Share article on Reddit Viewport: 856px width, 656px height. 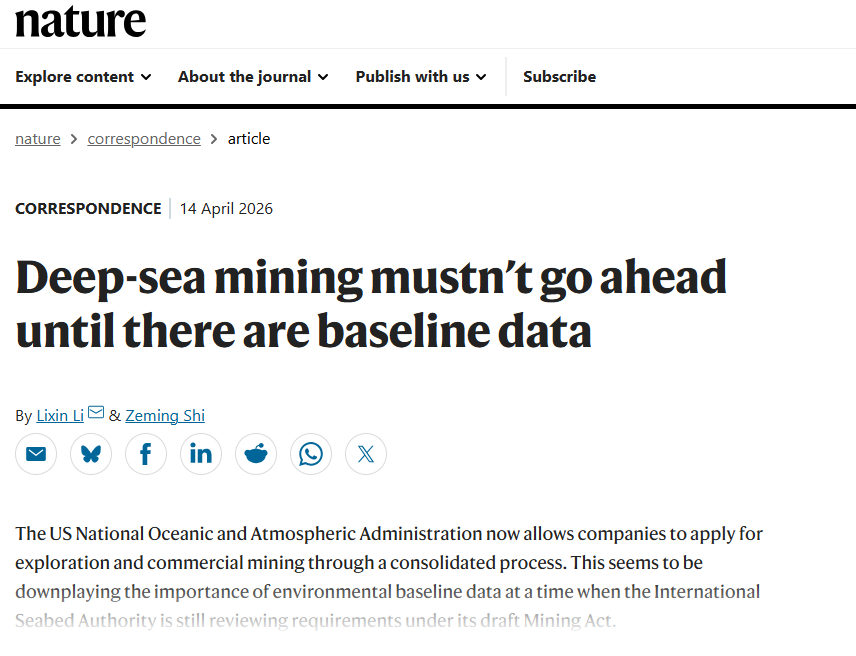(256, 454)
